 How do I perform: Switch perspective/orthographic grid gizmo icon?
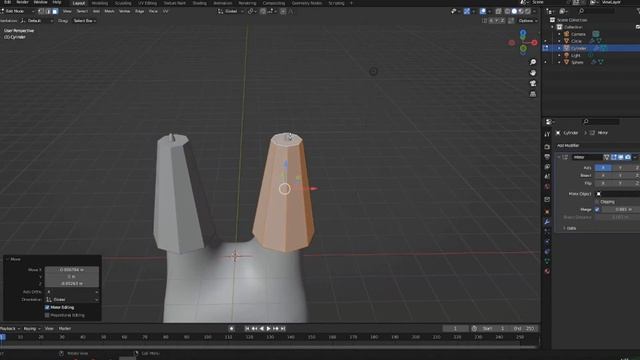click(533, 94)
